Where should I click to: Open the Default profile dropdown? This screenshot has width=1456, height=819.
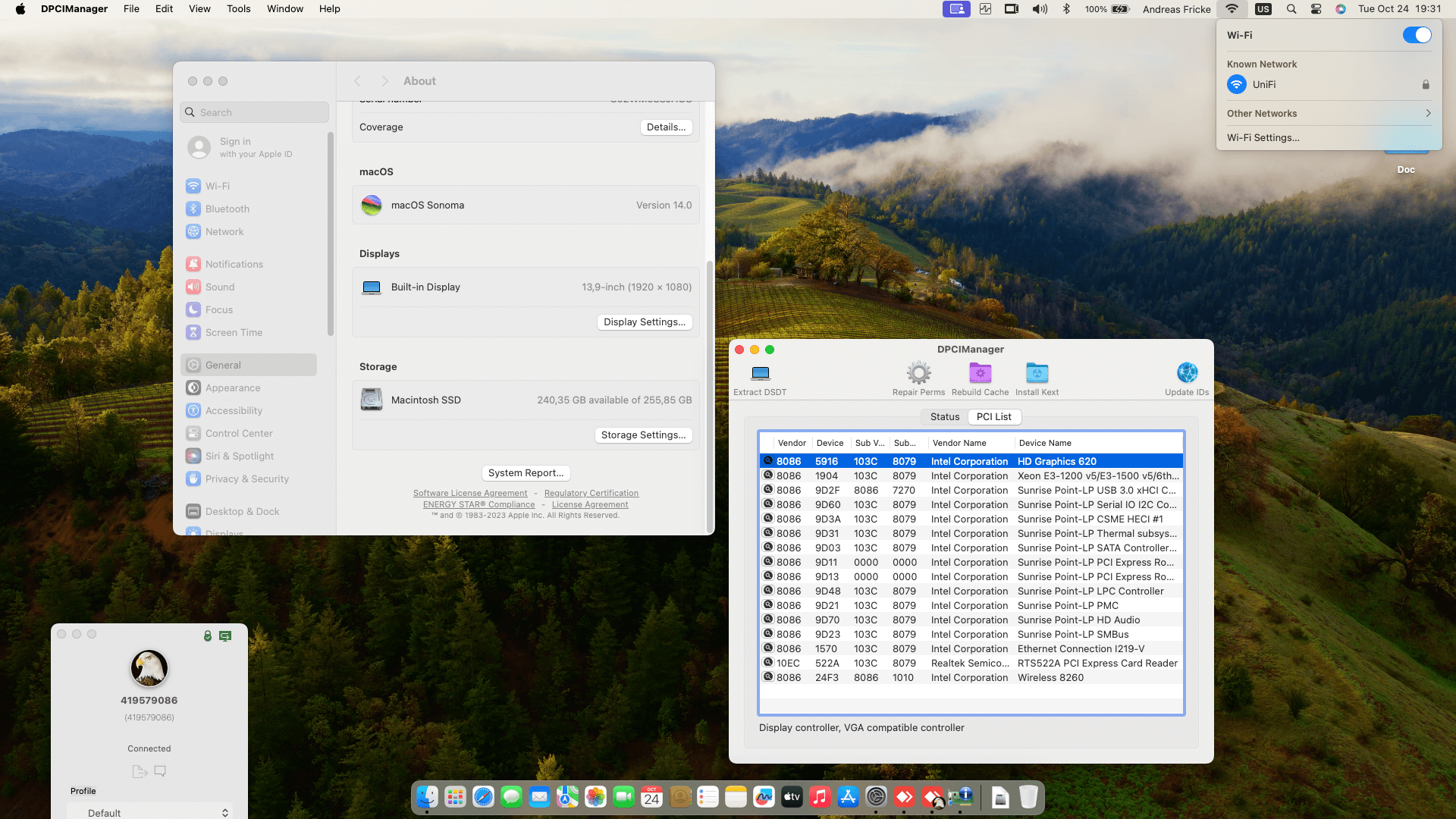click(149, 812)
